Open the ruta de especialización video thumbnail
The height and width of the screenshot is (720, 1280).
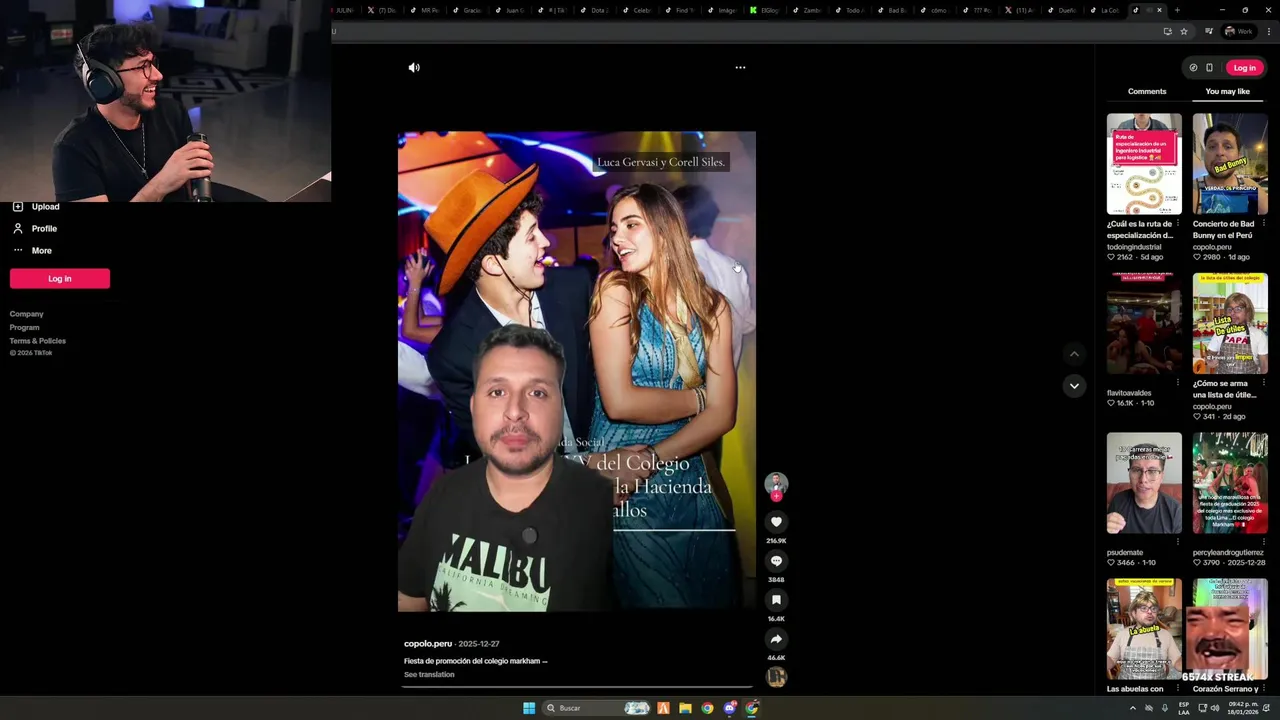[x=1144, y=164]
